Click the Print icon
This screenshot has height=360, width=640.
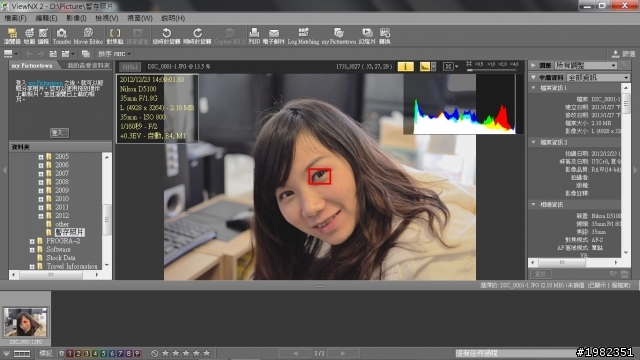[x=254, y=36]
